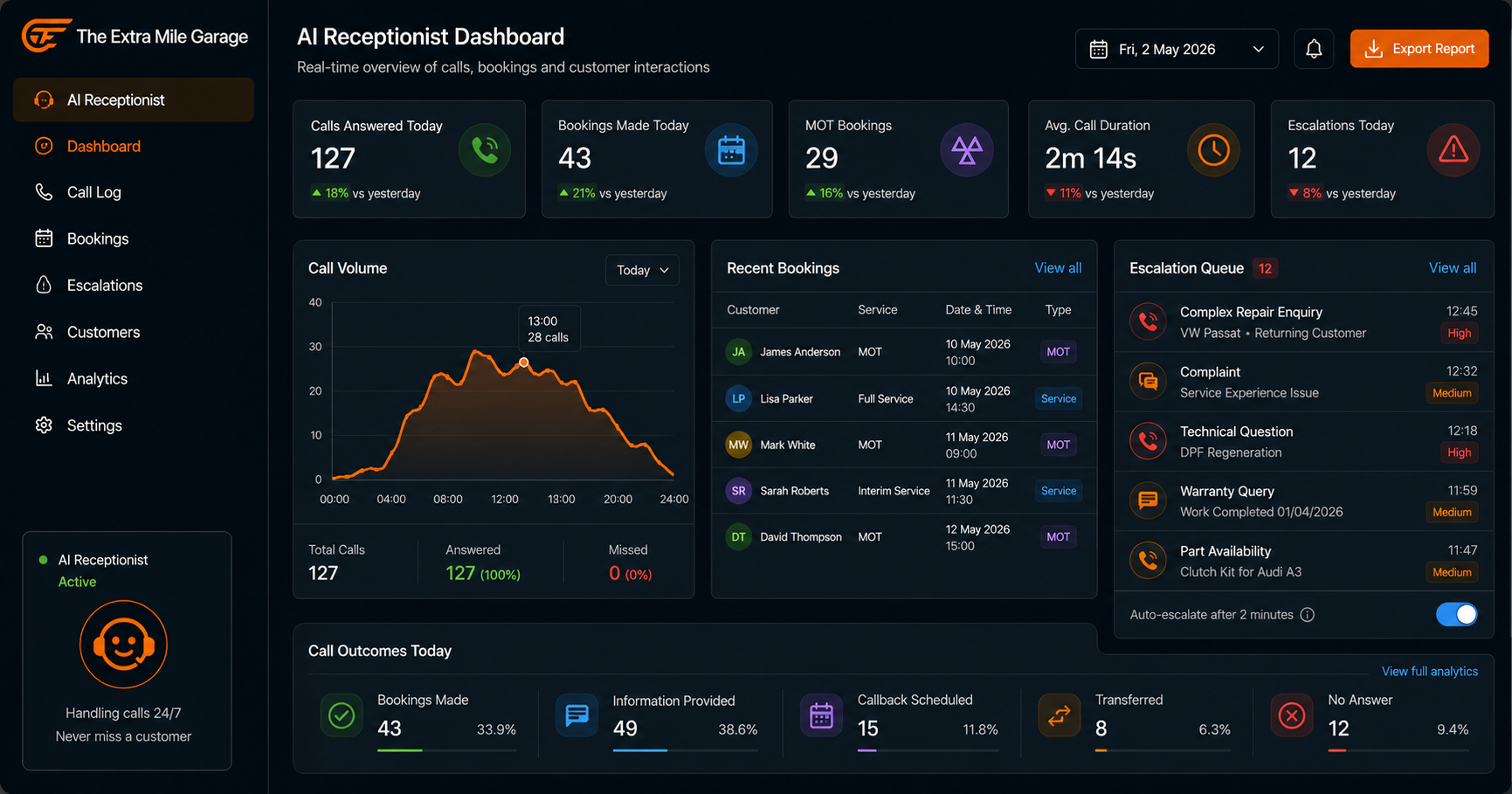This screenshot has height=794, width=1512.
Task: Select the Lisa Parker booking row
Action: [x=904, y=398]
